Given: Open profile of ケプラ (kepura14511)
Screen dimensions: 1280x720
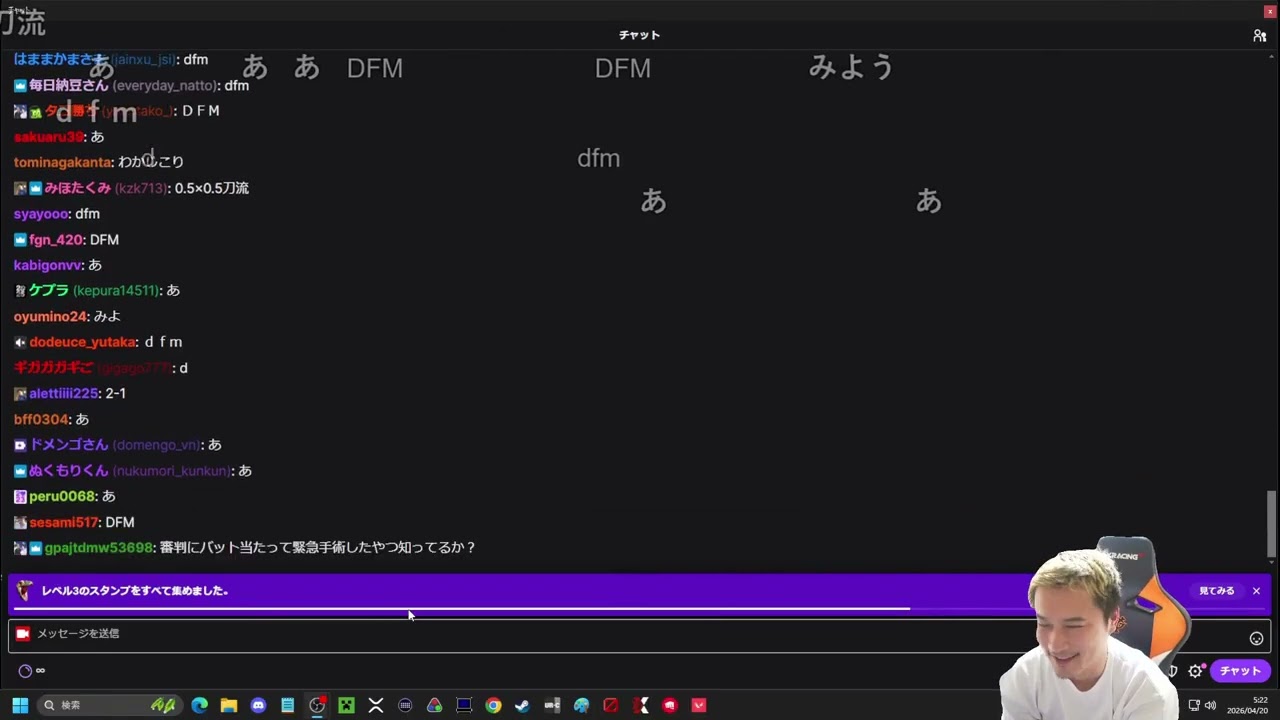Looking at the screenshot, I should click(94, 291).
